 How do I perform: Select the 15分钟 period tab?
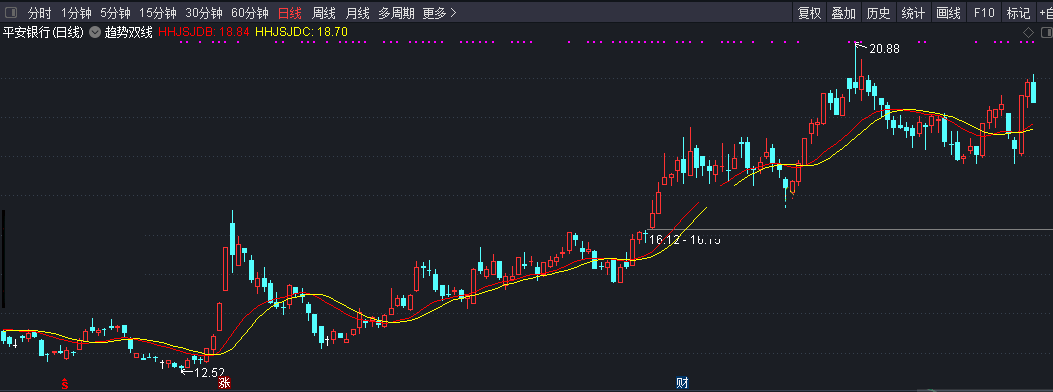pyautogui.click(x=158, y=13)
